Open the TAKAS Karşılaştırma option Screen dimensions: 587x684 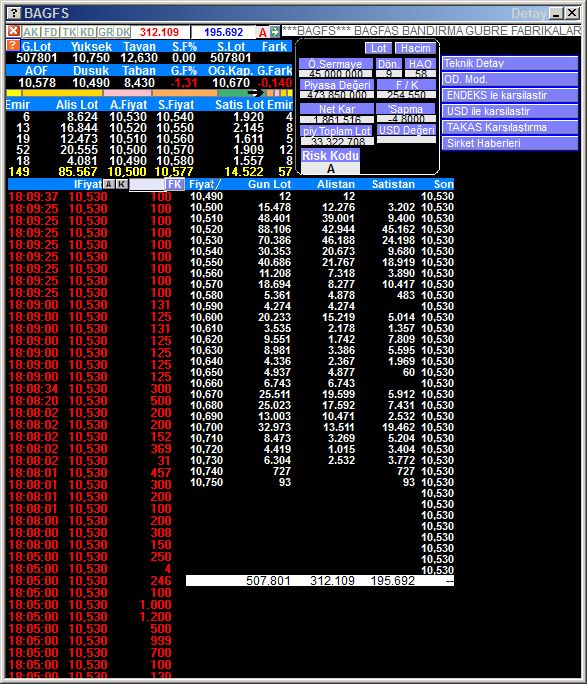[510, 127]
